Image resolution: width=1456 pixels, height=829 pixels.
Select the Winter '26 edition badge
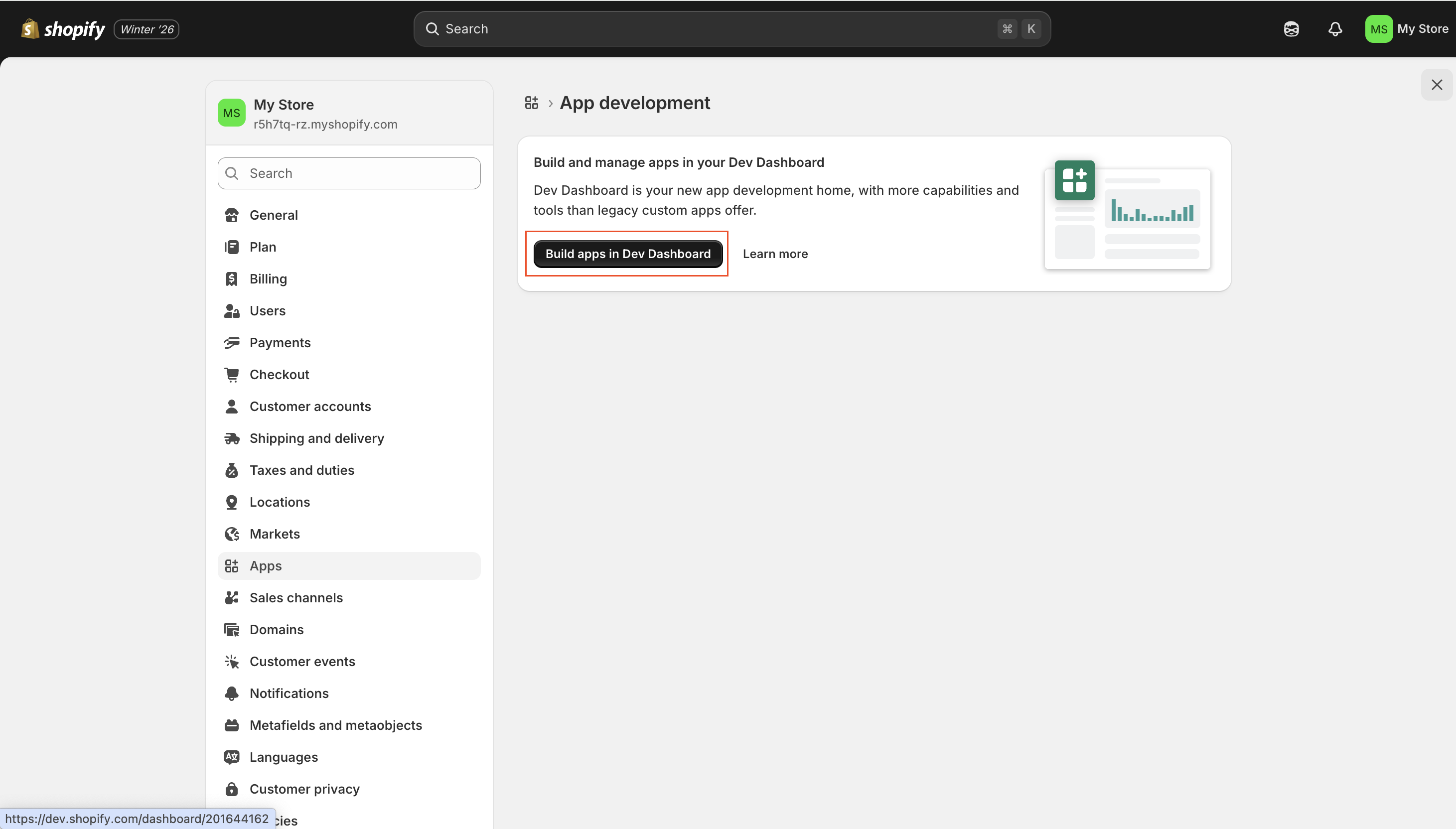tap(146, 29)
